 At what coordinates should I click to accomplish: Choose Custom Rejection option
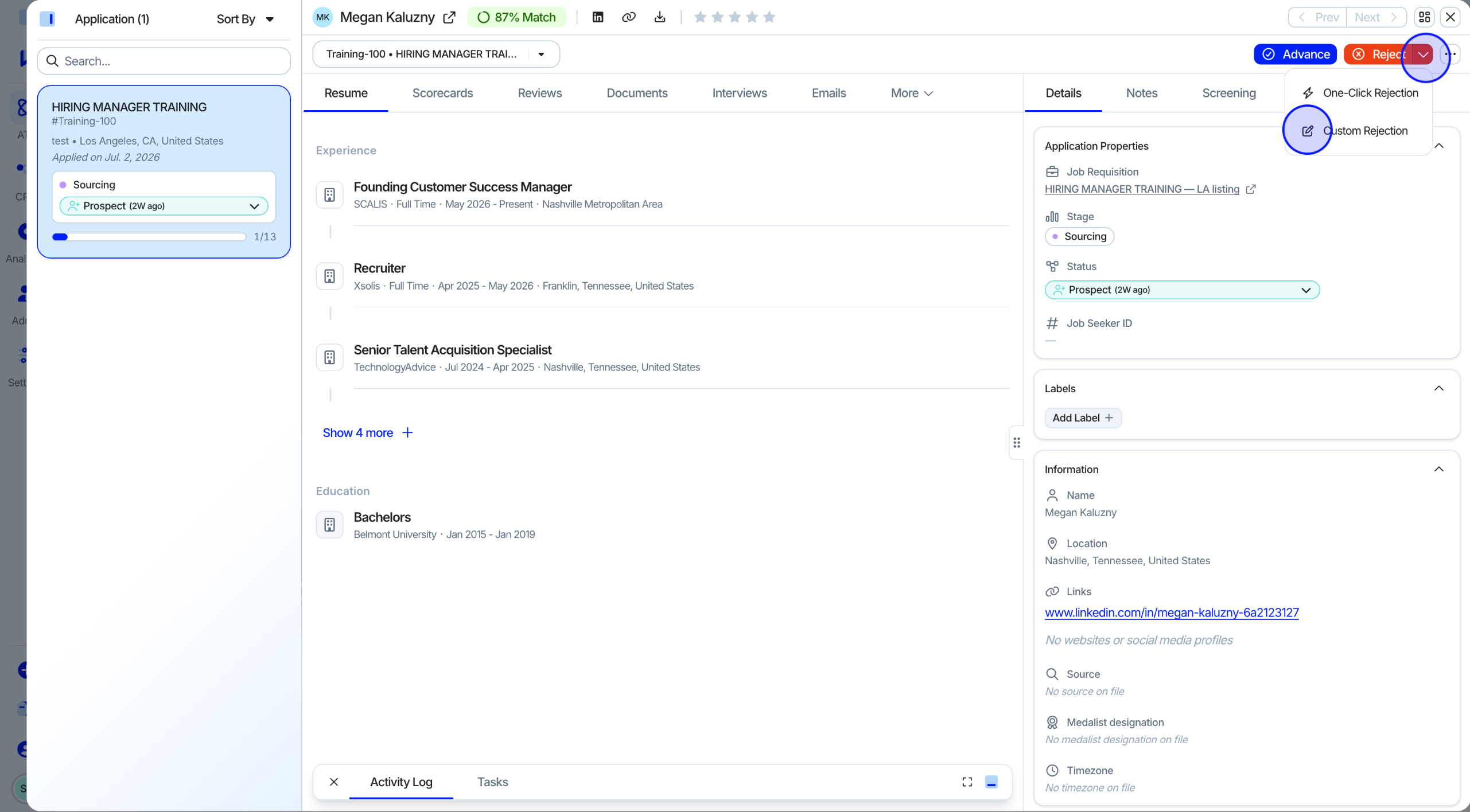(1360, 131)
